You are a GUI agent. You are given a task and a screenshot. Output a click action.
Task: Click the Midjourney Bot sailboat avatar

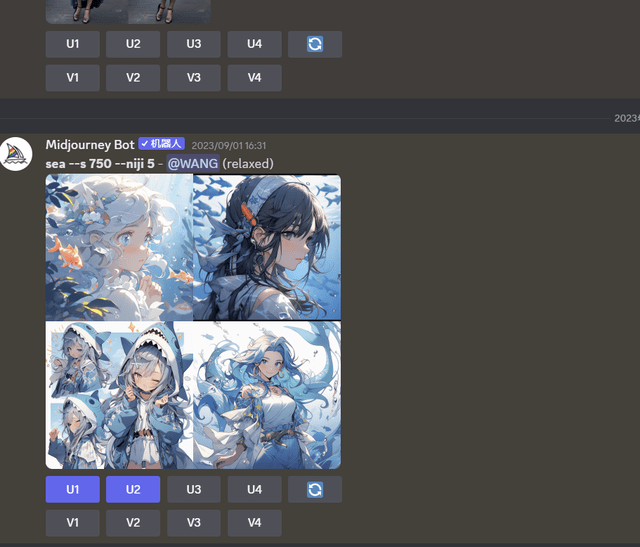16,154
